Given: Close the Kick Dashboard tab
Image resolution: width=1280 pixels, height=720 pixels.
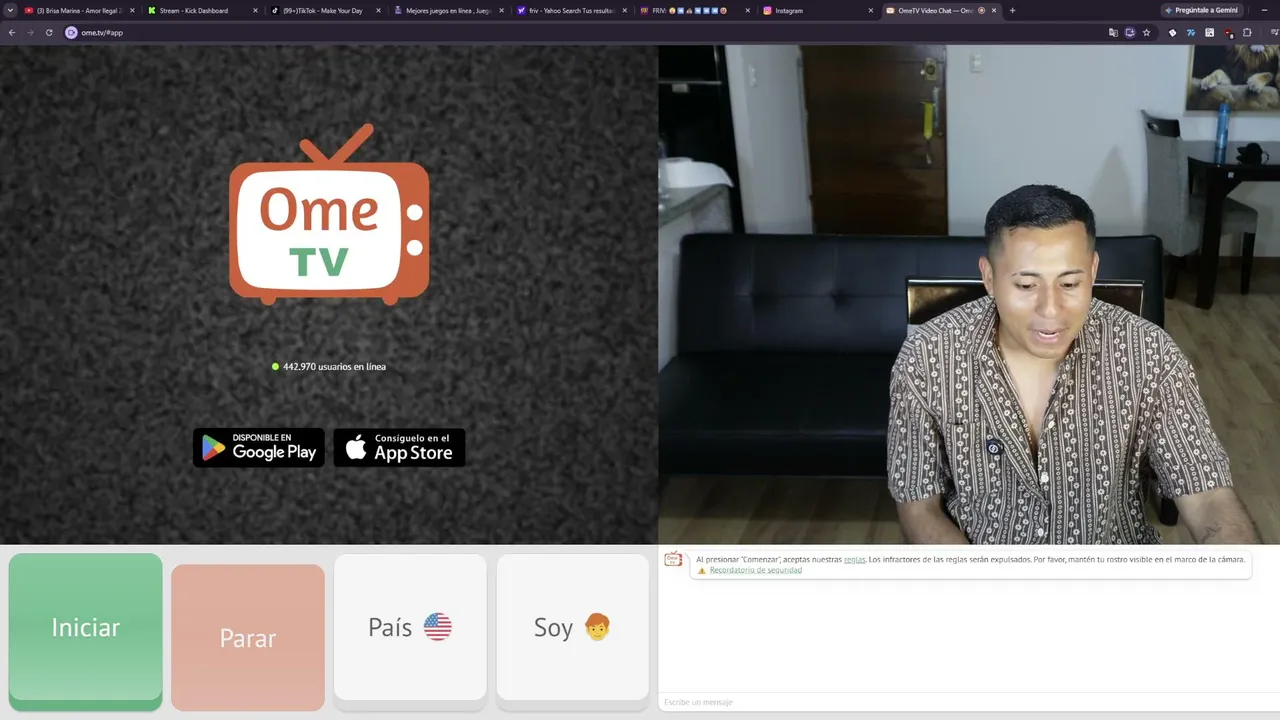Looking at the screenshot, I should pyautogui.click(x=255, y=10).
